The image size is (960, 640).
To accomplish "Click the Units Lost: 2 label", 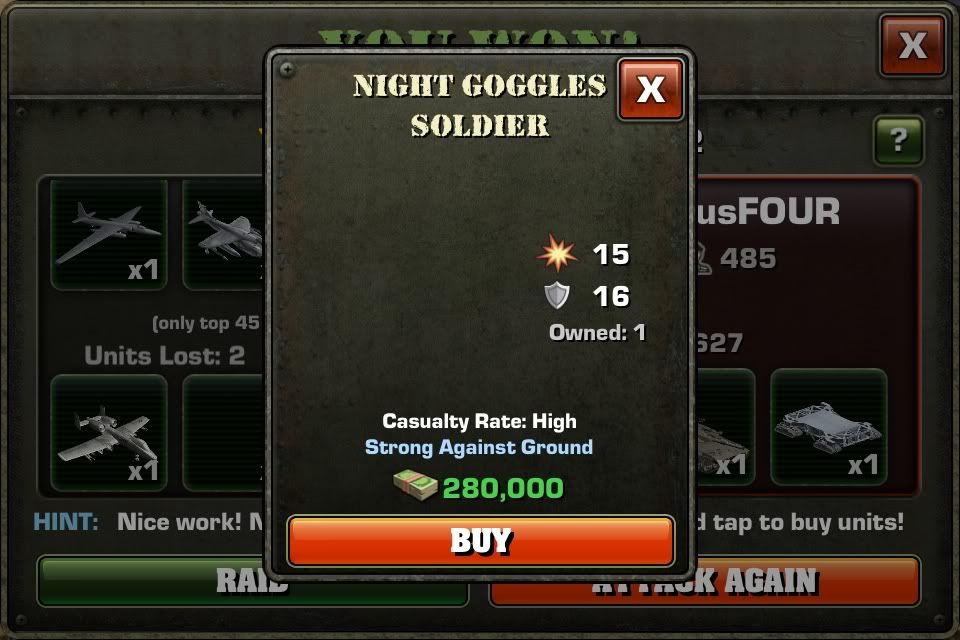I will 165,355.
